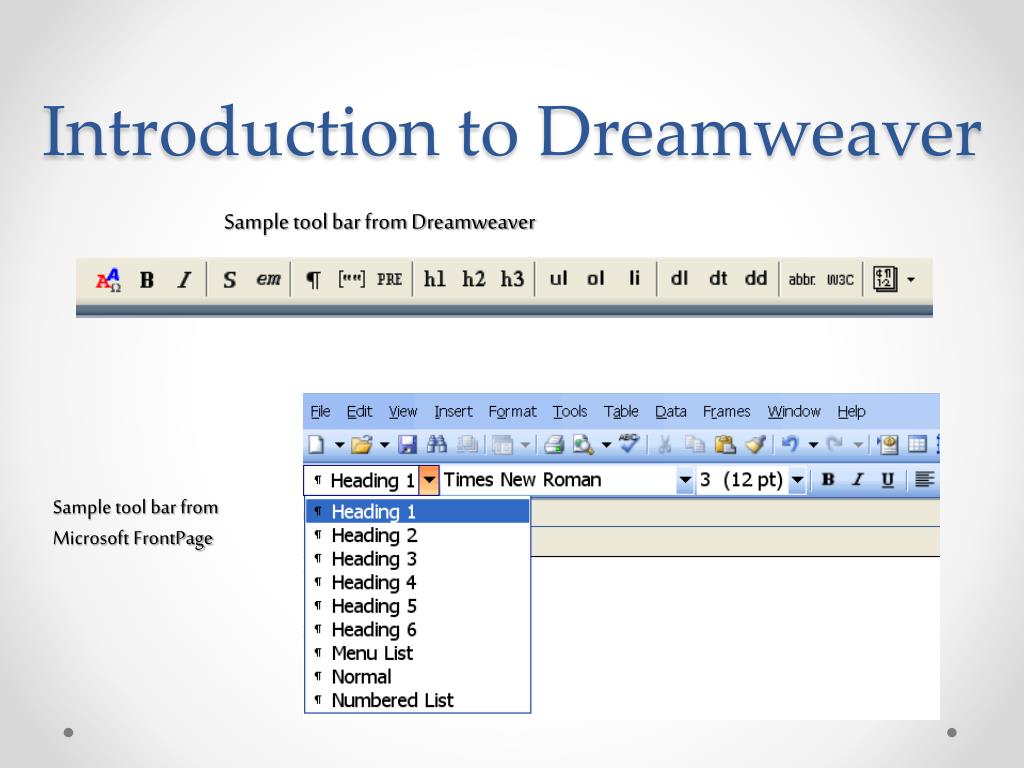Screen dimensions: 1024x768
Task: Open the Frames menu
Action: click(726, 411)
